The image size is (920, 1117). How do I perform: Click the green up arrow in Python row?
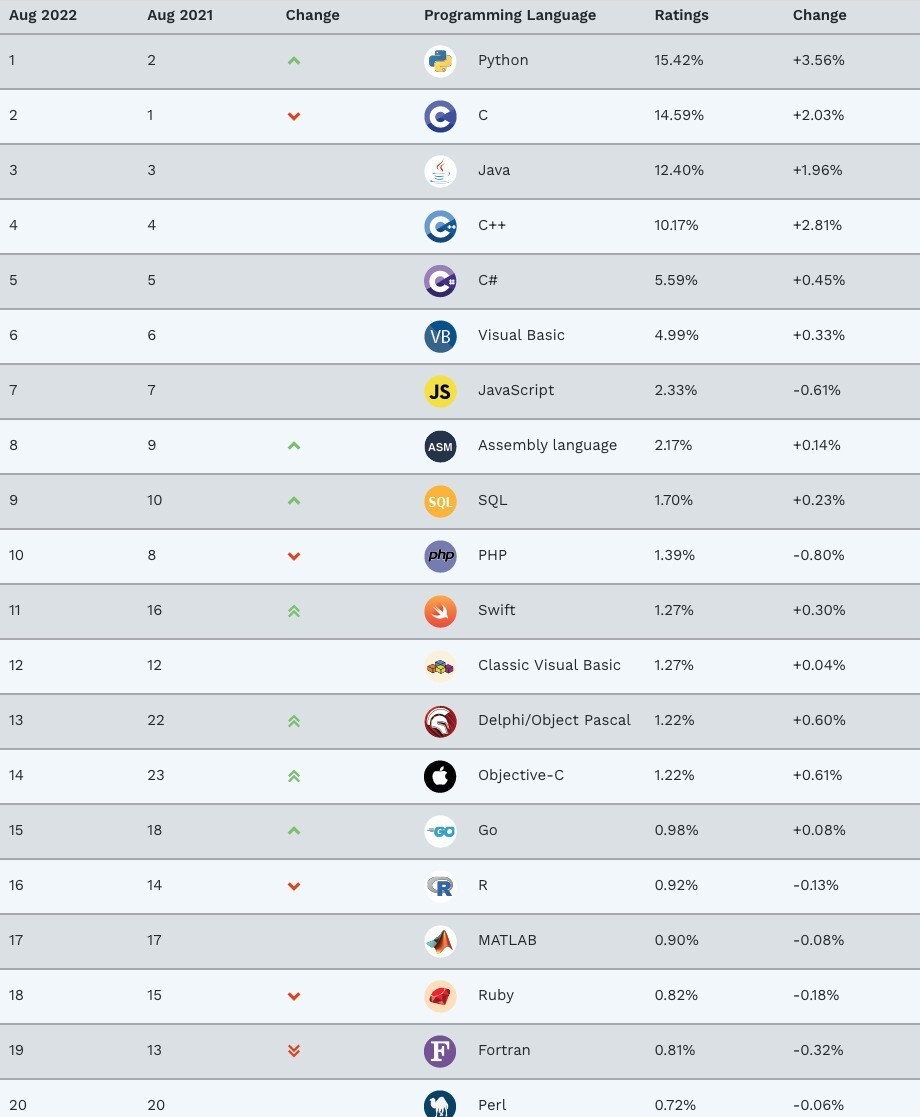(x=294, y=61)
